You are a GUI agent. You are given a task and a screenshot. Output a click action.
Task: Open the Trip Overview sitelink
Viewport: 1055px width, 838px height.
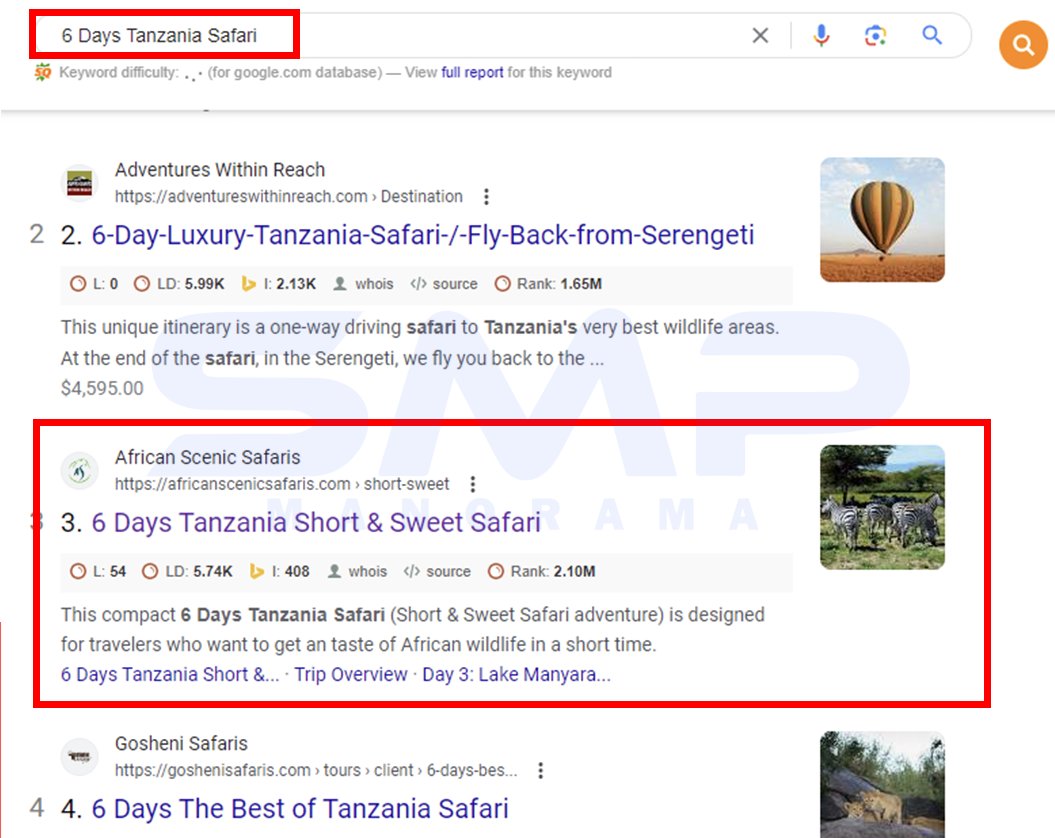(351, 674)
